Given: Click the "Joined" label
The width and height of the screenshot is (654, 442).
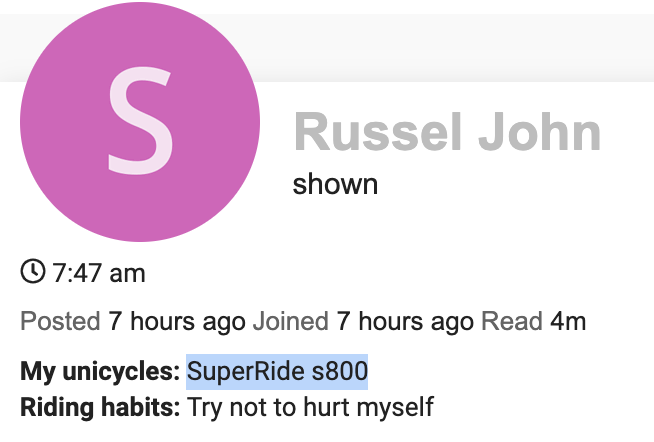Looking at the screenshot, I should click(x=290, y=322).
